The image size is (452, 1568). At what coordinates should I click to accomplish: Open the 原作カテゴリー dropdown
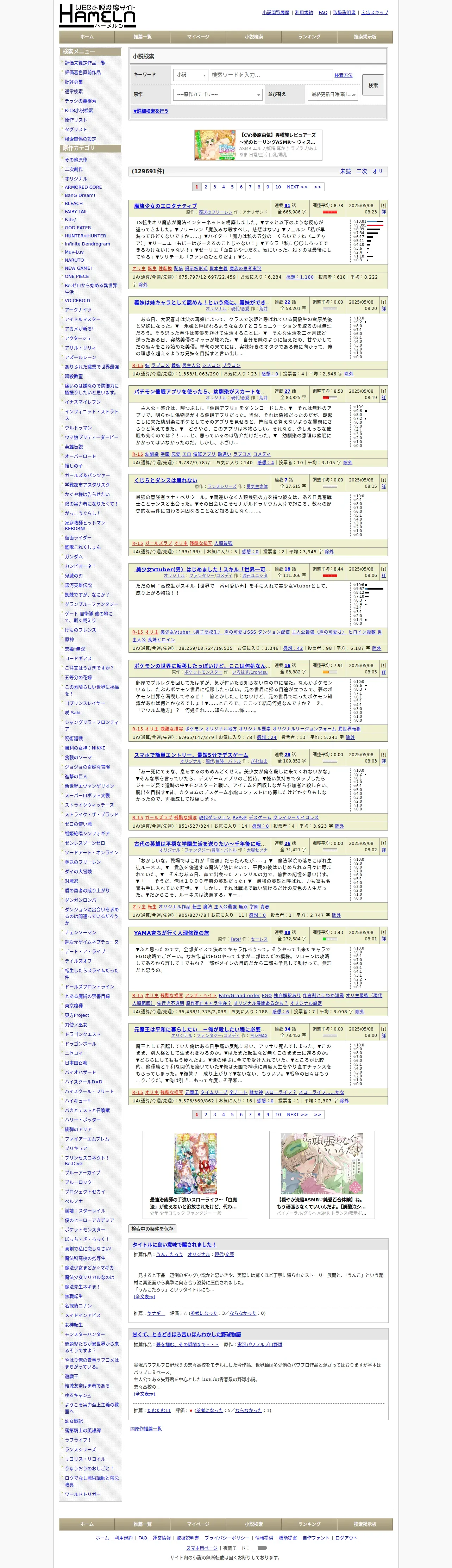218,94
